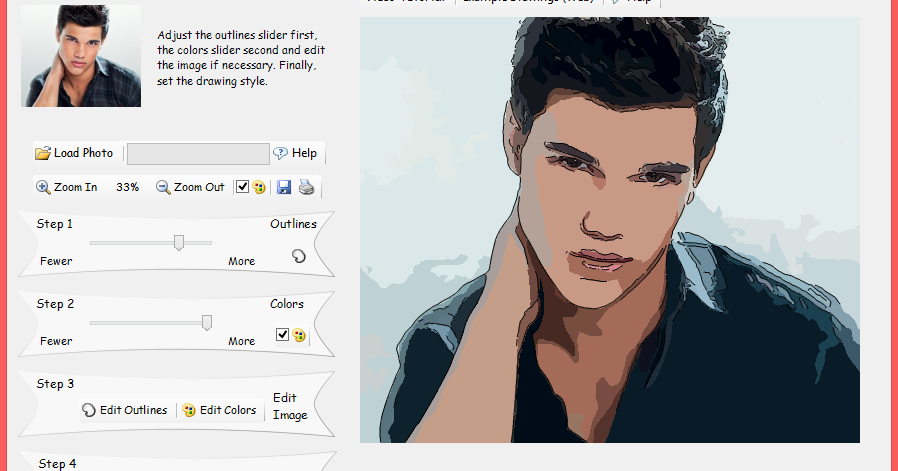Click the 'Adjust the outlines slider first' instructions
Screen dimensions: 898x471
[241, 58]
